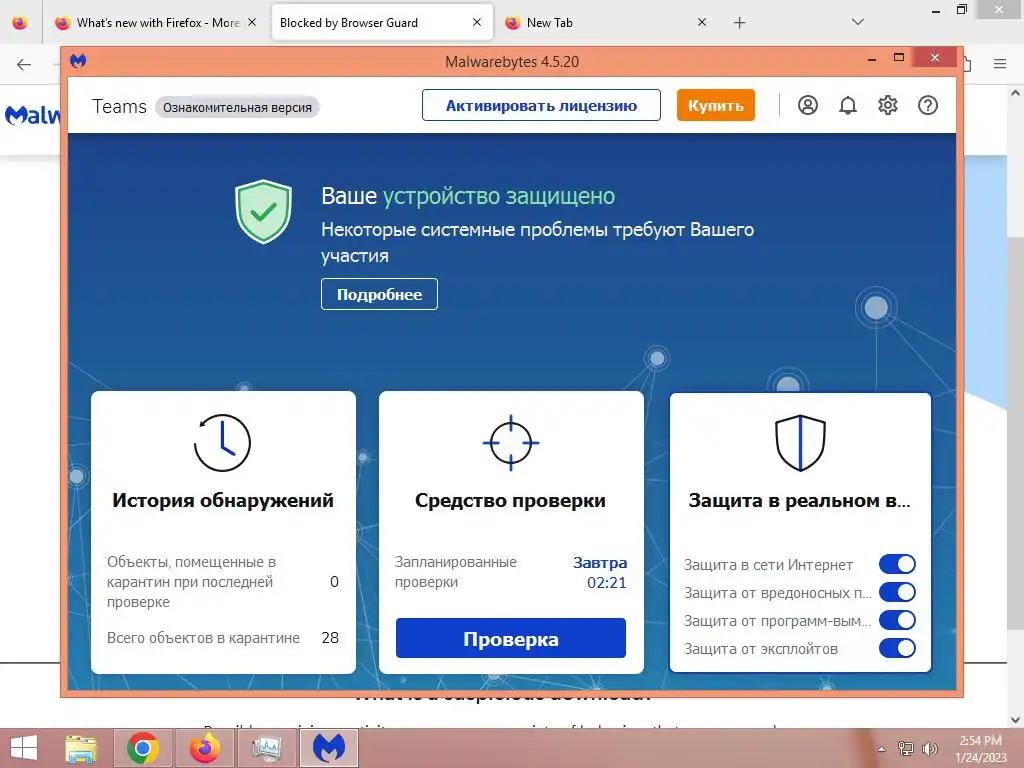The height and width of the screenshot is (768, 1024).
Task: Open Start menu on taskbar
Action: coord(24,748)
